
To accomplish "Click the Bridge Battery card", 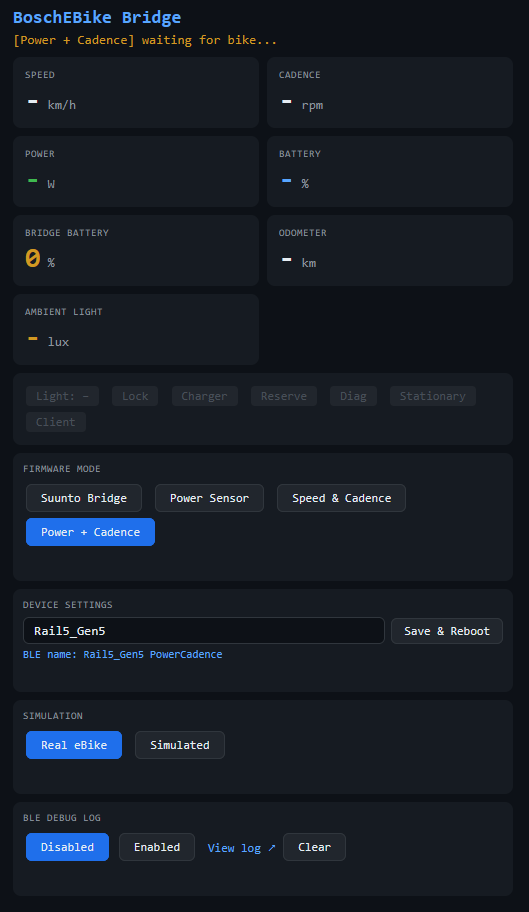I will (x=136, y=250).
